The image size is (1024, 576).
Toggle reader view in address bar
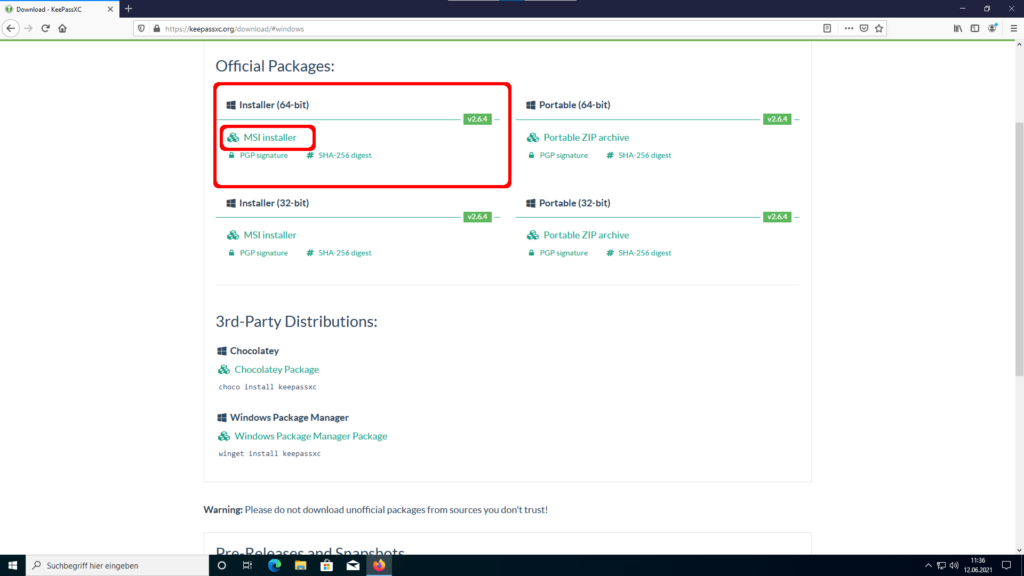pyautogui.click(x=827, y=29)
